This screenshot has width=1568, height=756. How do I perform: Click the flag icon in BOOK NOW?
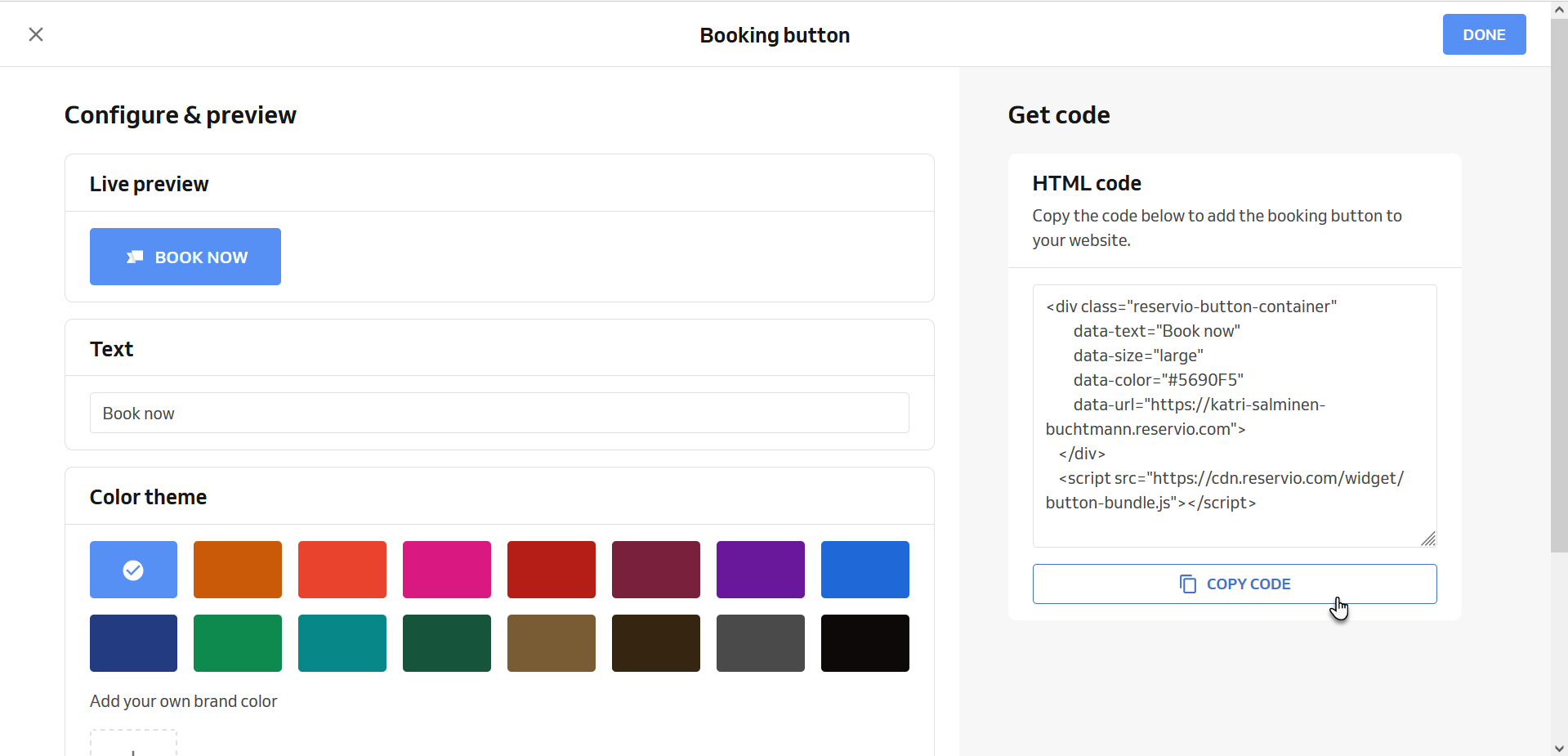pyautogui.click(x=135, y=257)
